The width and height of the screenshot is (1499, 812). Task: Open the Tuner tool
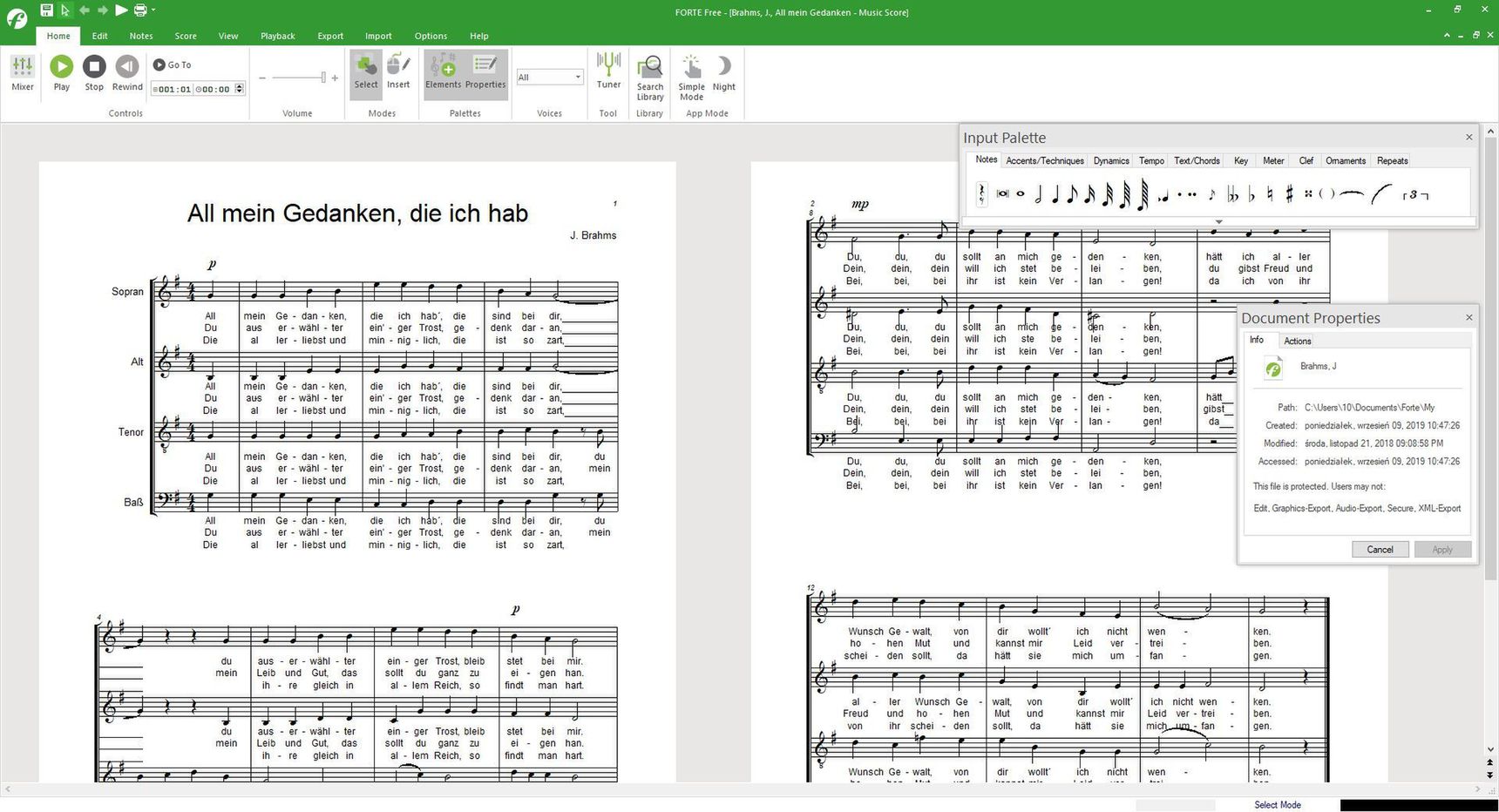608,71
